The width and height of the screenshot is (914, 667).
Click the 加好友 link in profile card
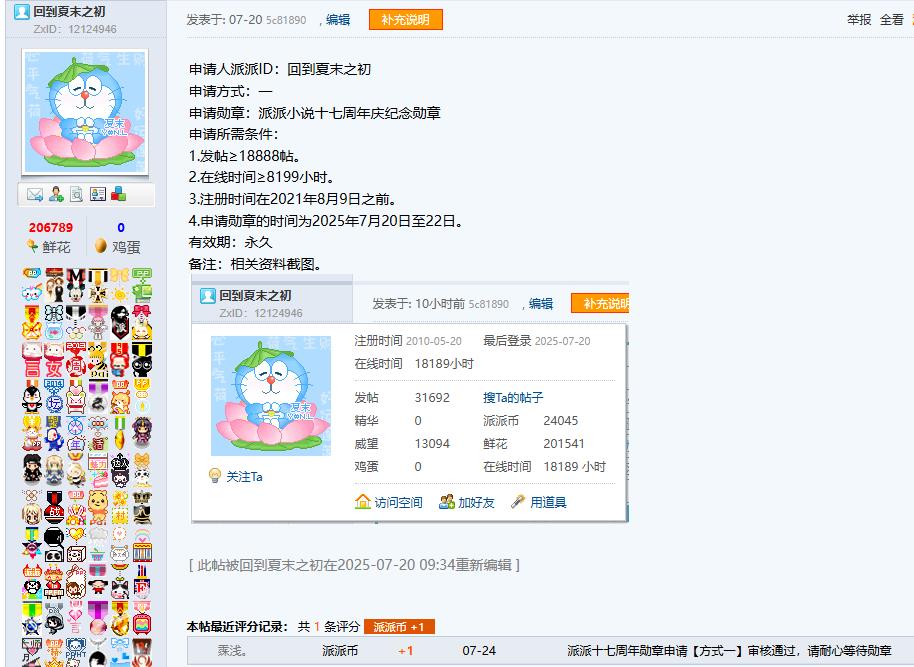[x=476, y=502]
